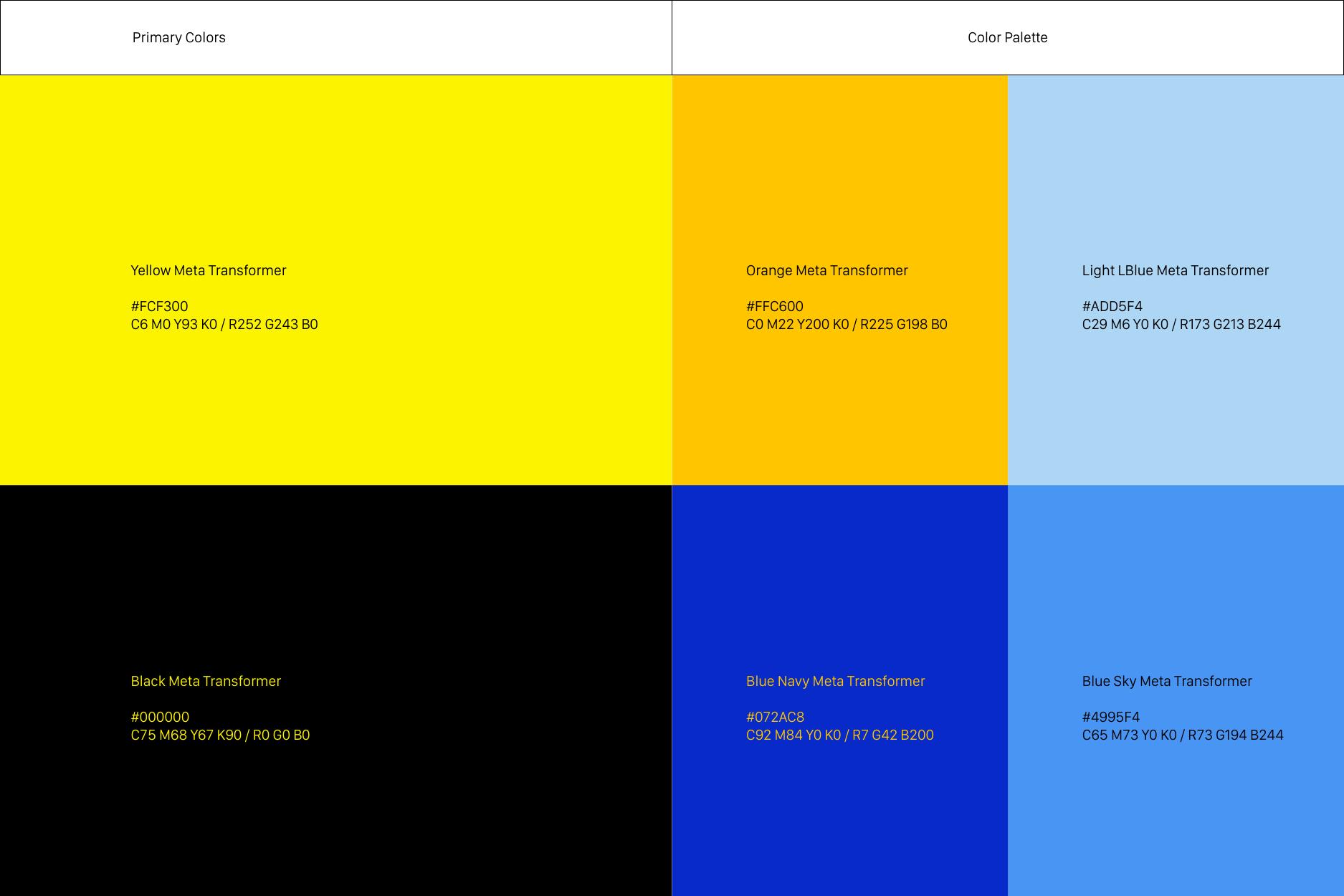This screenshot has height=896, width=1344.
Task: Click the C75 M68 Y67 K90 values line
Action: (x=220, y=735)
